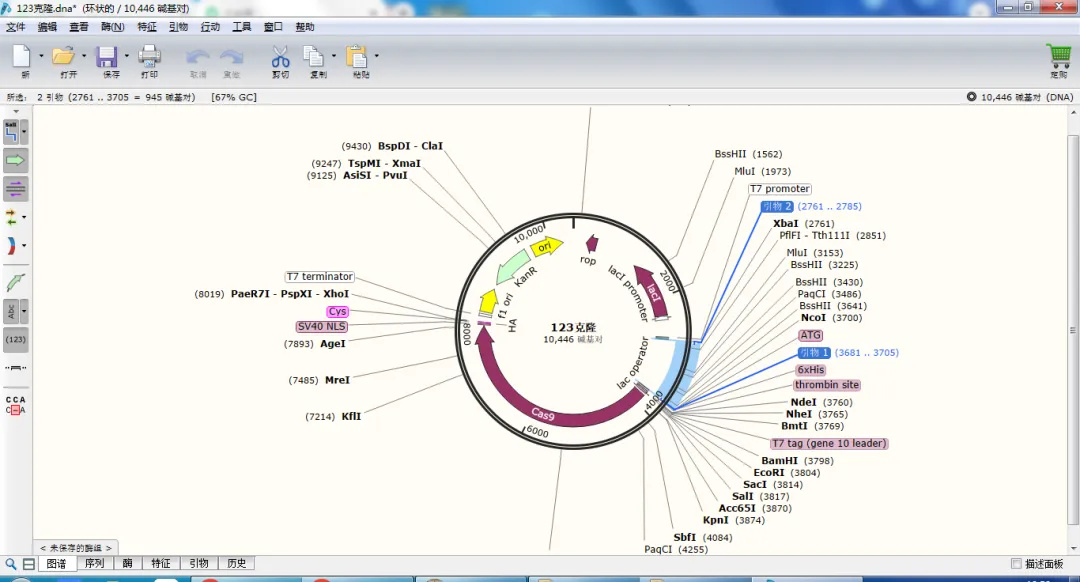Select the blue 引物 2 primer label
1080x582 pixels.
pyautogui.click(x=776, y=207)
